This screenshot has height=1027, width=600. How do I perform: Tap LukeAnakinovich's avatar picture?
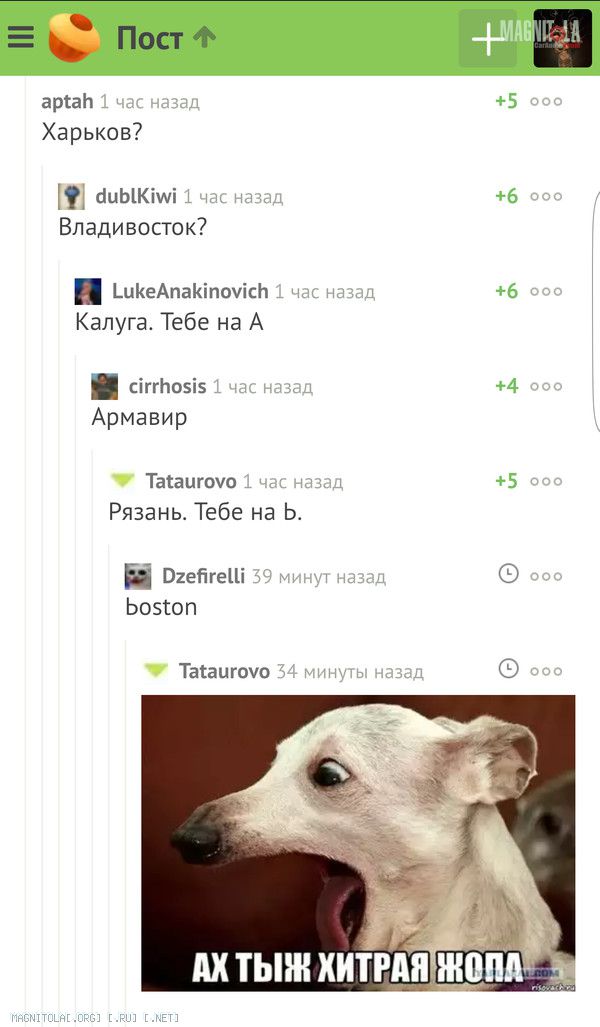pyautogui.click(x=88, y=291)
